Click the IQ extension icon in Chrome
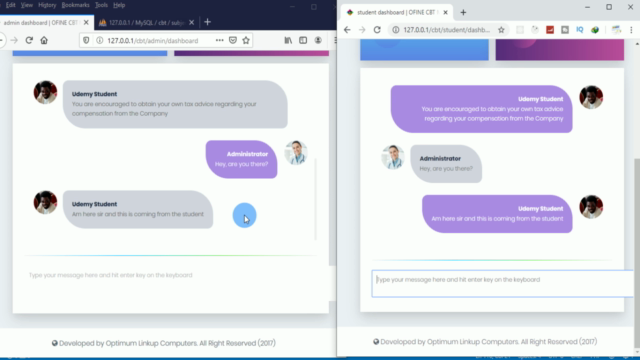The image size is (640, 360). [580, 30]
